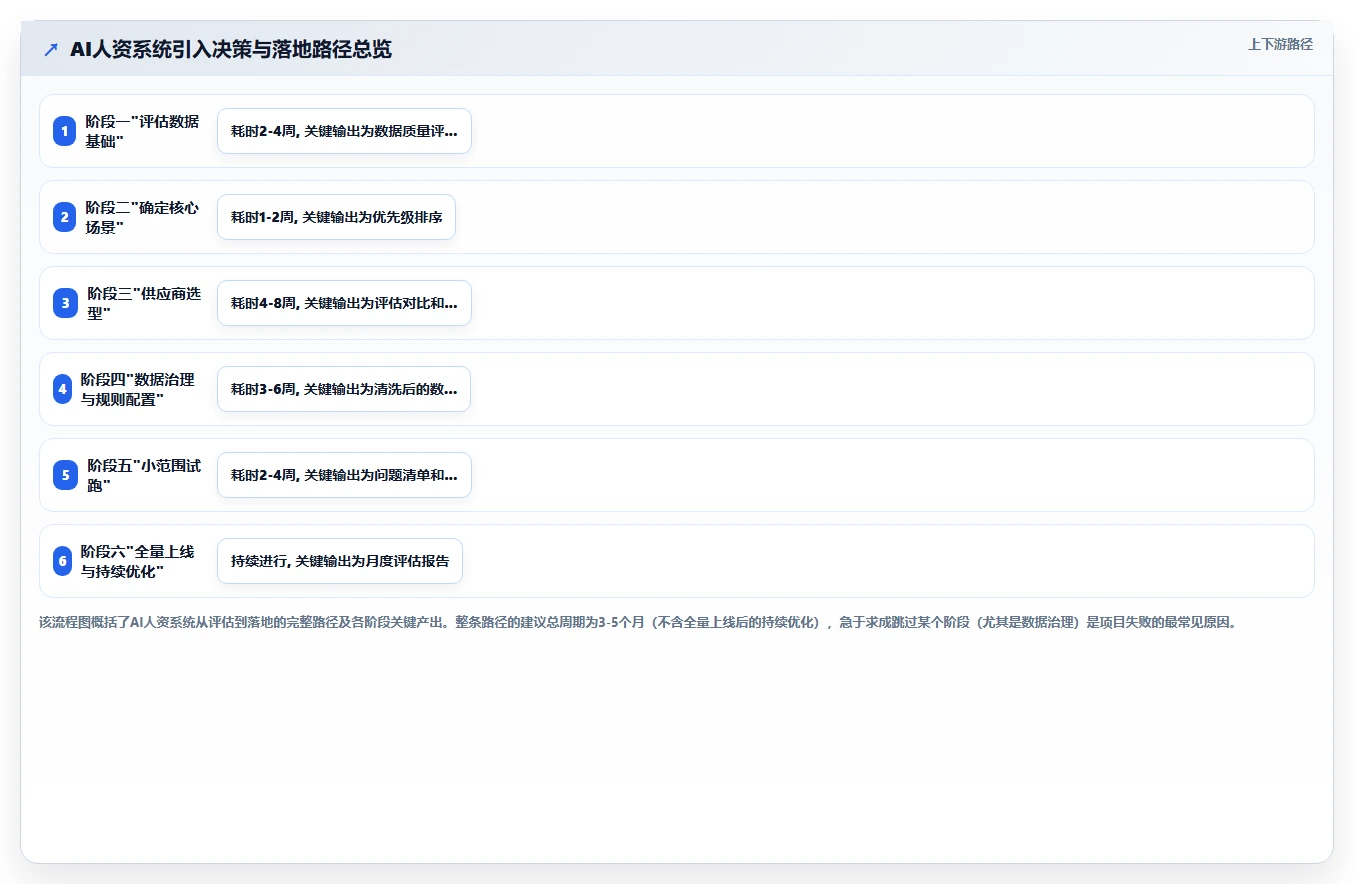This screenshot has height=884, width=1354.
Task: Click the 耗时2-4周 数据质量评 detail chip
Action: tap(344, 131)
